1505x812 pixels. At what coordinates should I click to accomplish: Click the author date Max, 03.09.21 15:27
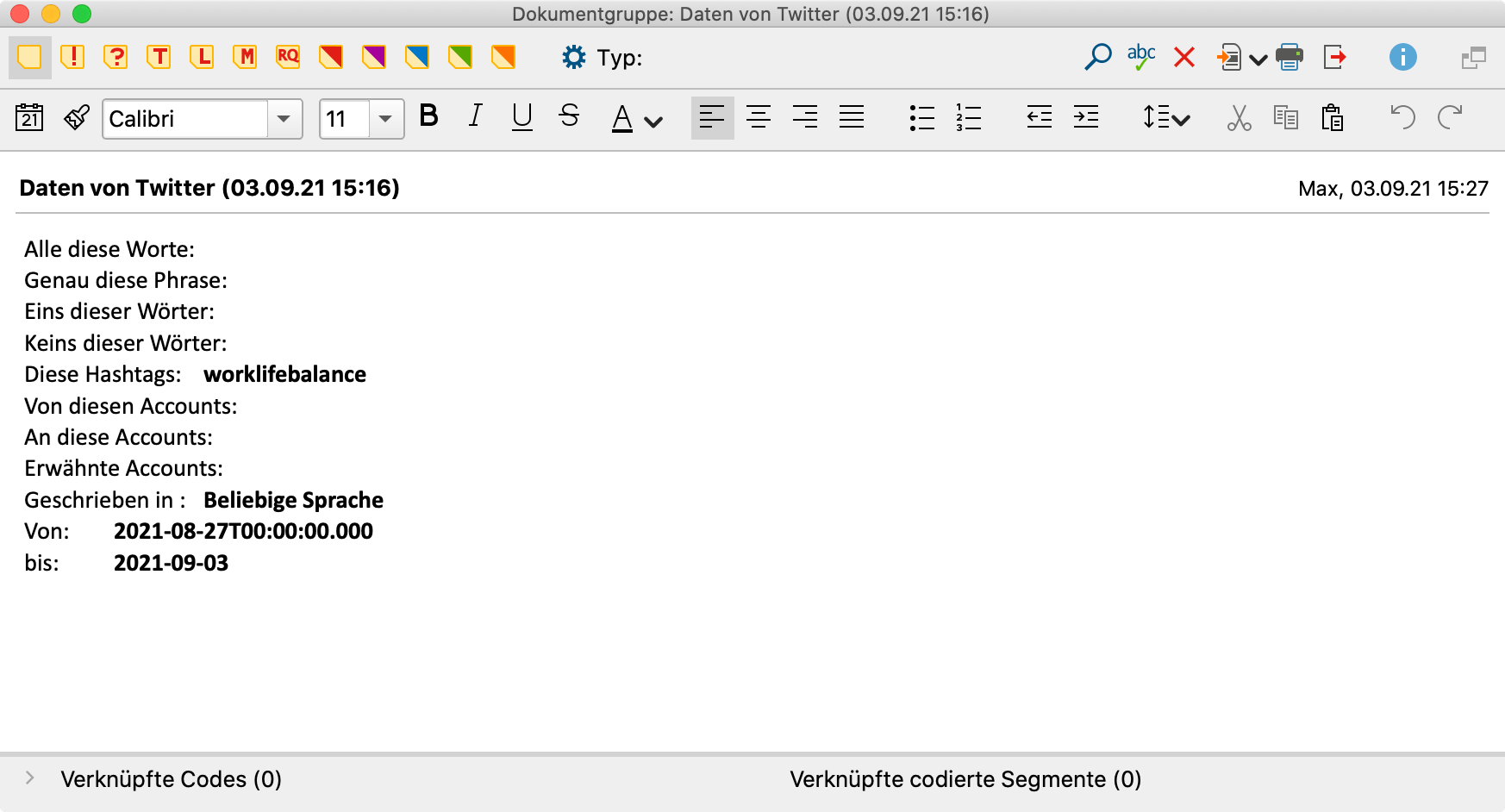point(1393,189)
